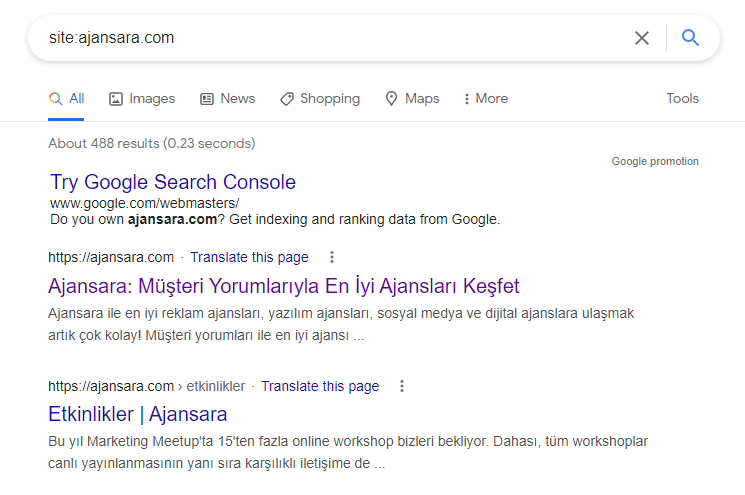Viewport: 745px width, 495px height.
Task: Click the snippet starting 'Ajansara ile en iyi reklam'
Action: click(x=341, y=324)
